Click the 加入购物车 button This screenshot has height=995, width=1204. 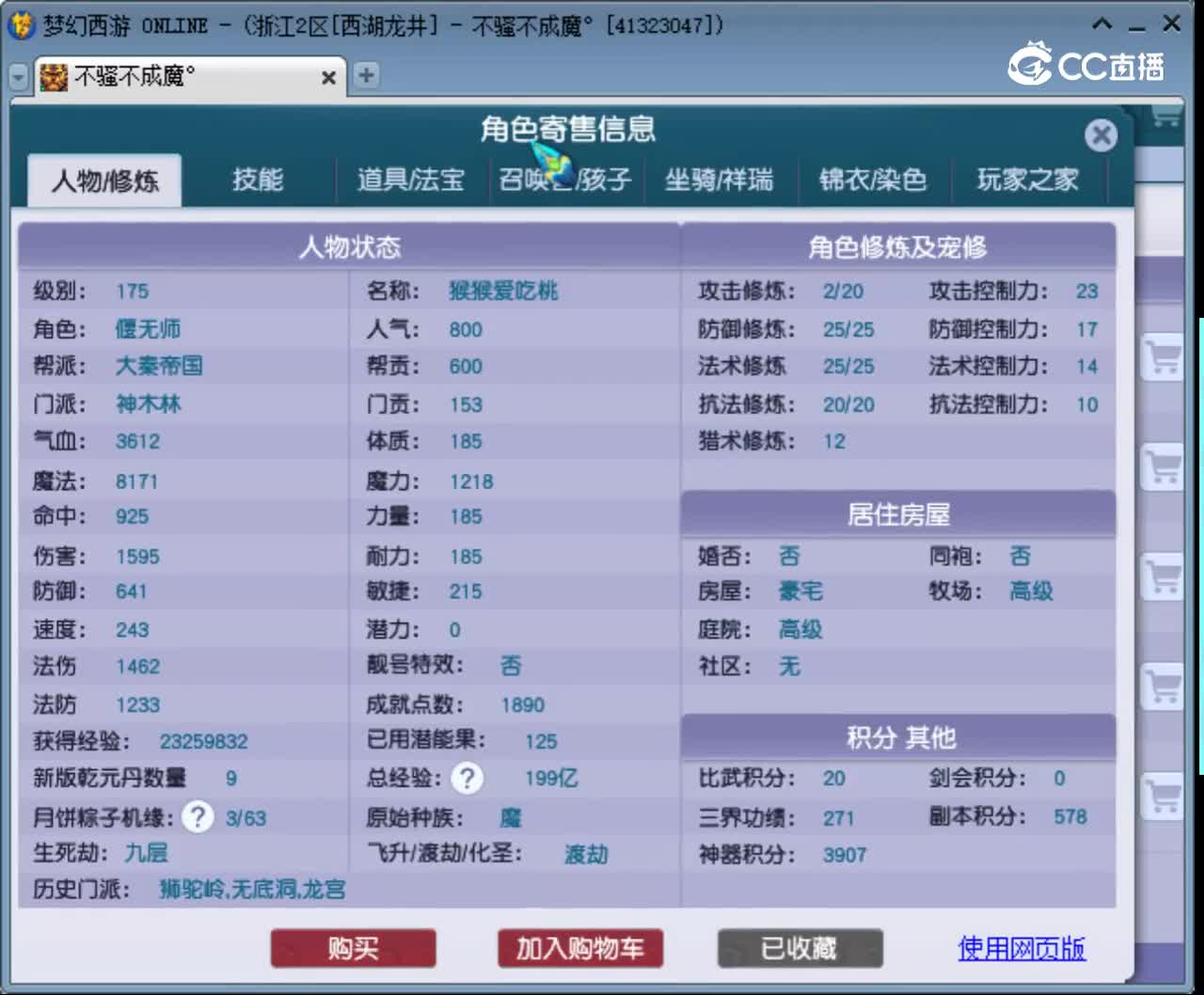click(x=580, y=948)
